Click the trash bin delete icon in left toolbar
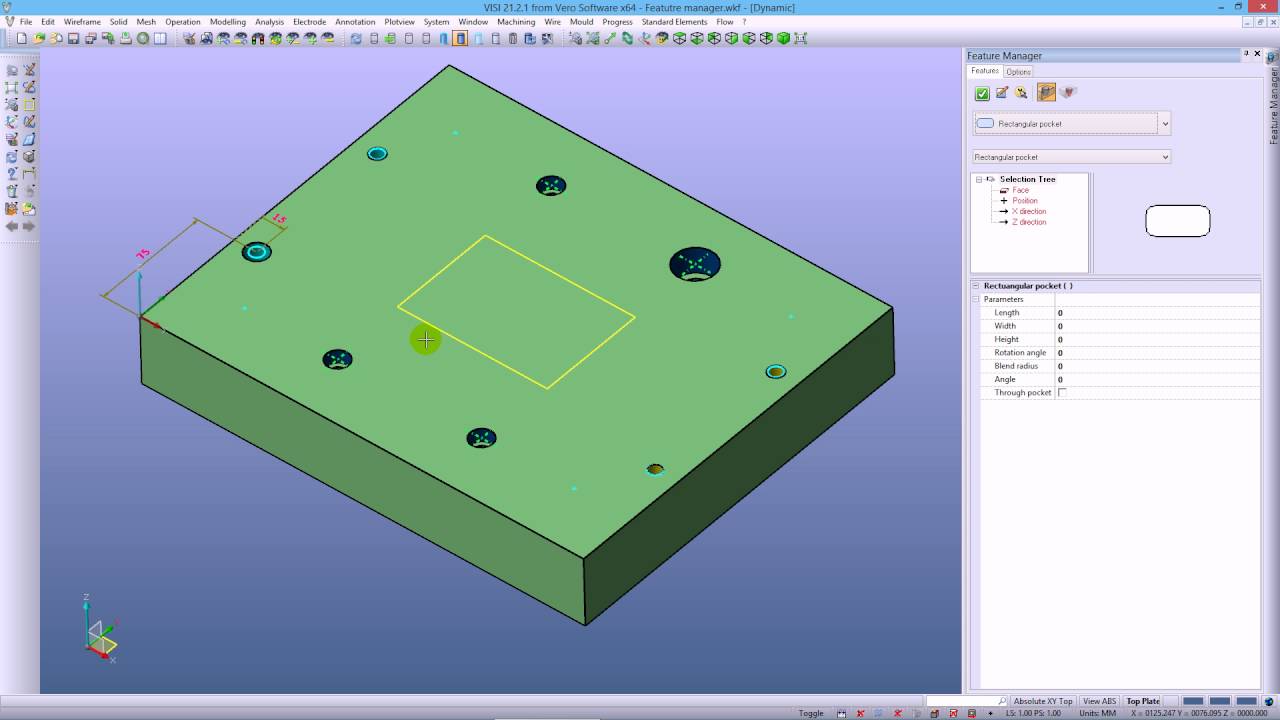1280x720 pixels. (x=12, y=191)
